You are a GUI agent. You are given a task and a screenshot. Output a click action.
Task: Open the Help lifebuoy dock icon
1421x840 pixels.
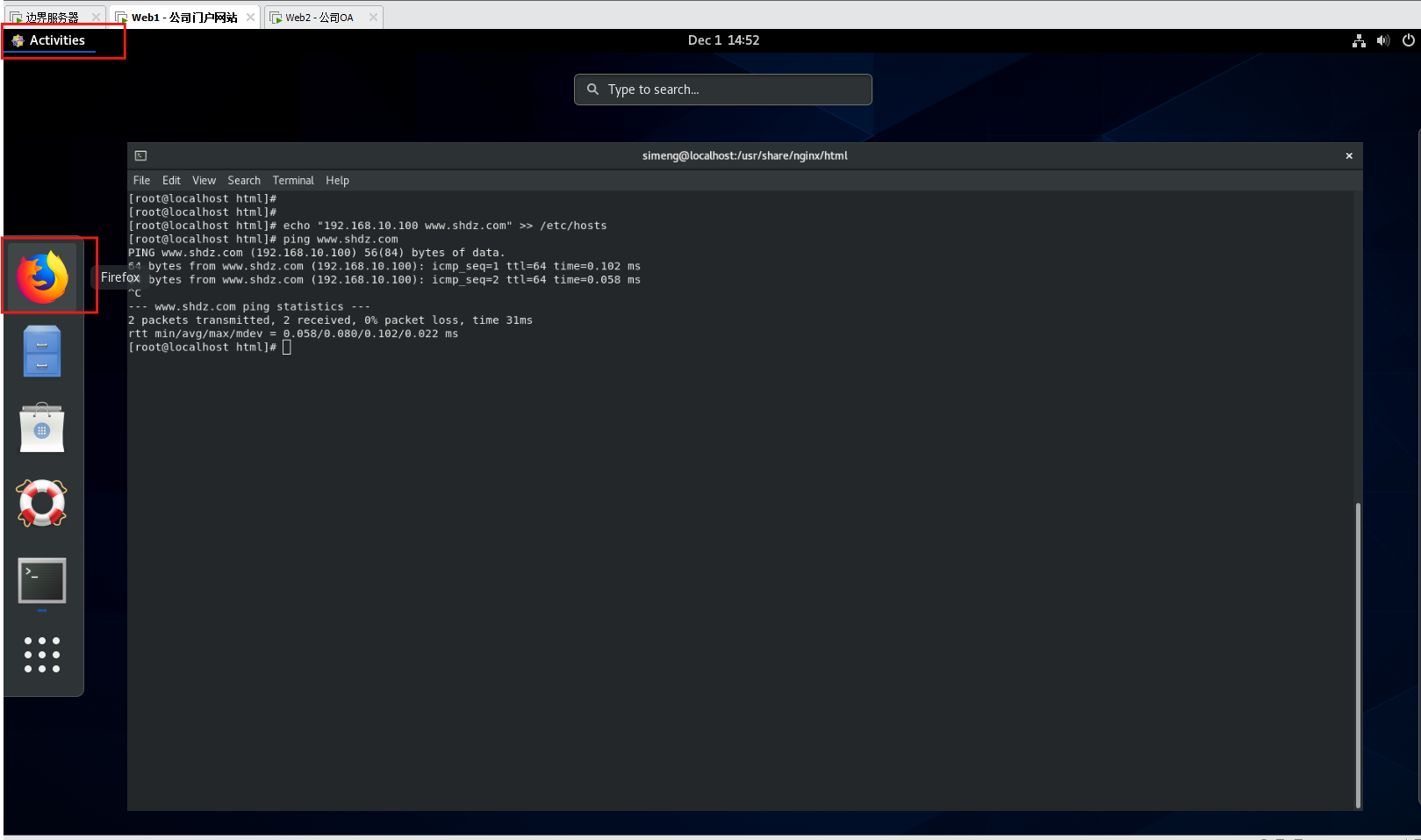click(x=42, y=503)
